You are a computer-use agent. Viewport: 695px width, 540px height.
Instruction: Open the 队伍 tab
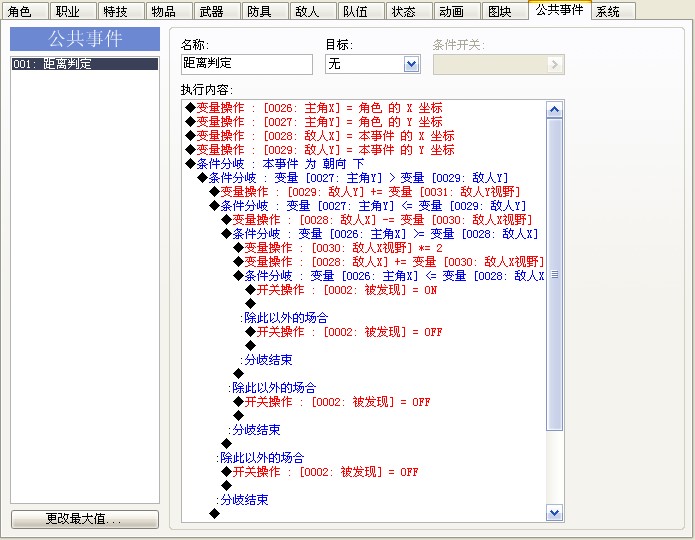coord(361,11)
